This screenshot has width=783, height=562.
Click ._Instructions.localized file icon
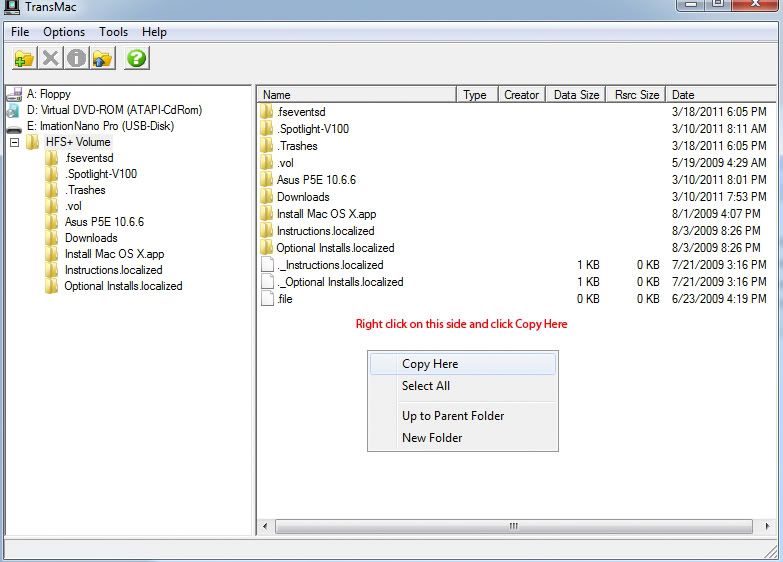pyautogui.click(x=268, y=264)
